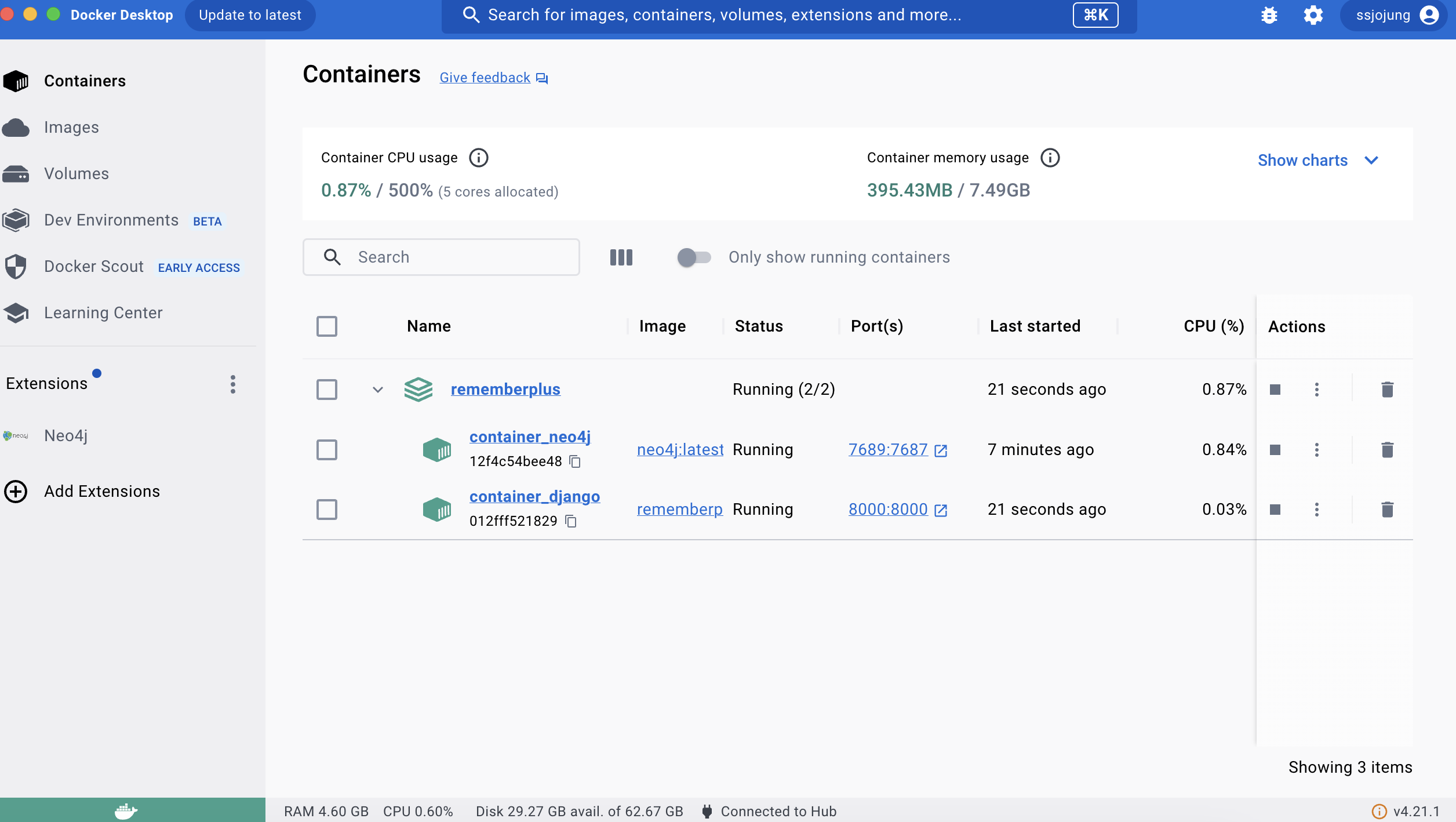This screenshot has width=1456, height=822.
Task: Collapse the rememberplus stack
Action: pyautogui.click(x=378, y=390)
